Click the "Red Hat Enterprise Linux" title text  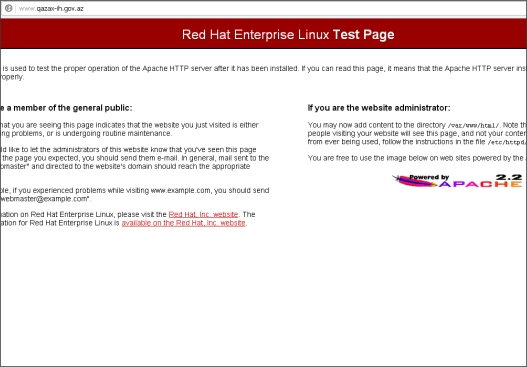click(x=256, y=35)
